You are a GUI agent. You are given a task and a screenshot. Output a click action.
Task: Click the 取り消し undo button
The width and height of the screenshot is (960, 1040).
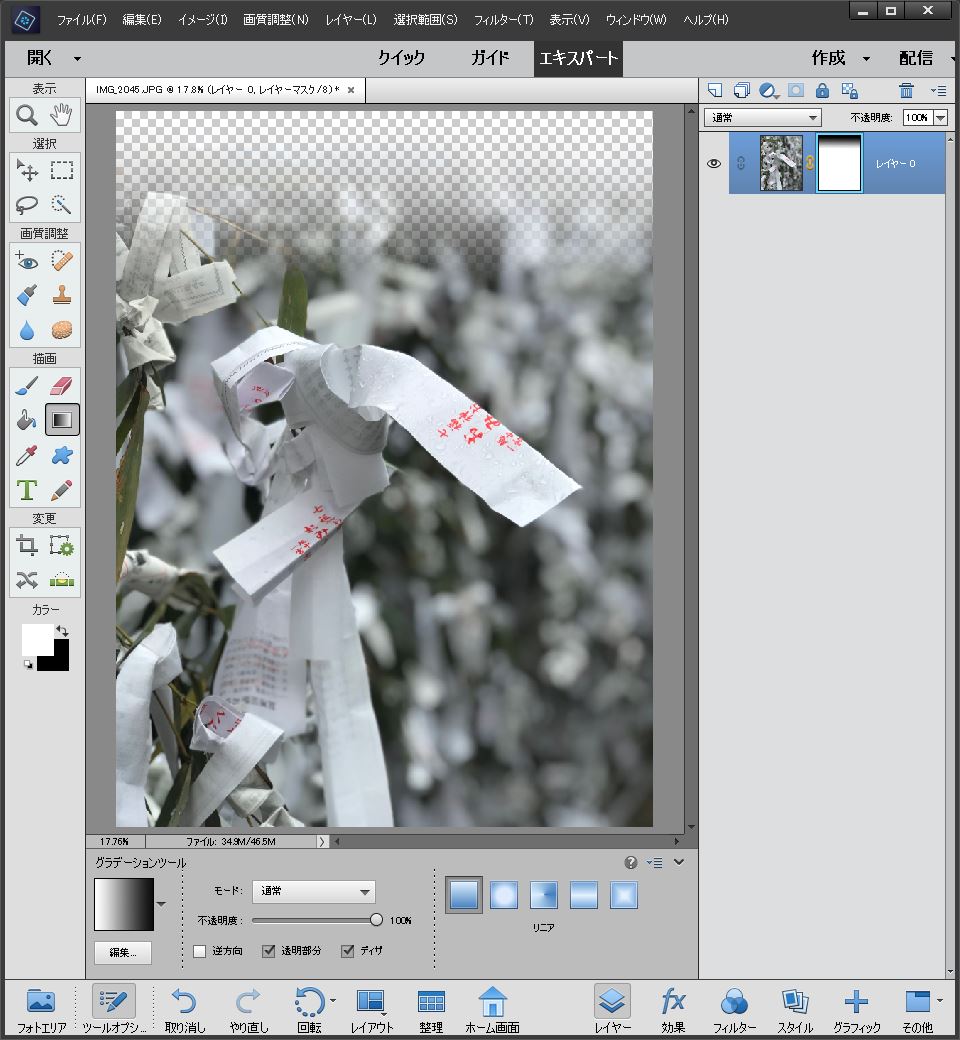click(183, 1007)
